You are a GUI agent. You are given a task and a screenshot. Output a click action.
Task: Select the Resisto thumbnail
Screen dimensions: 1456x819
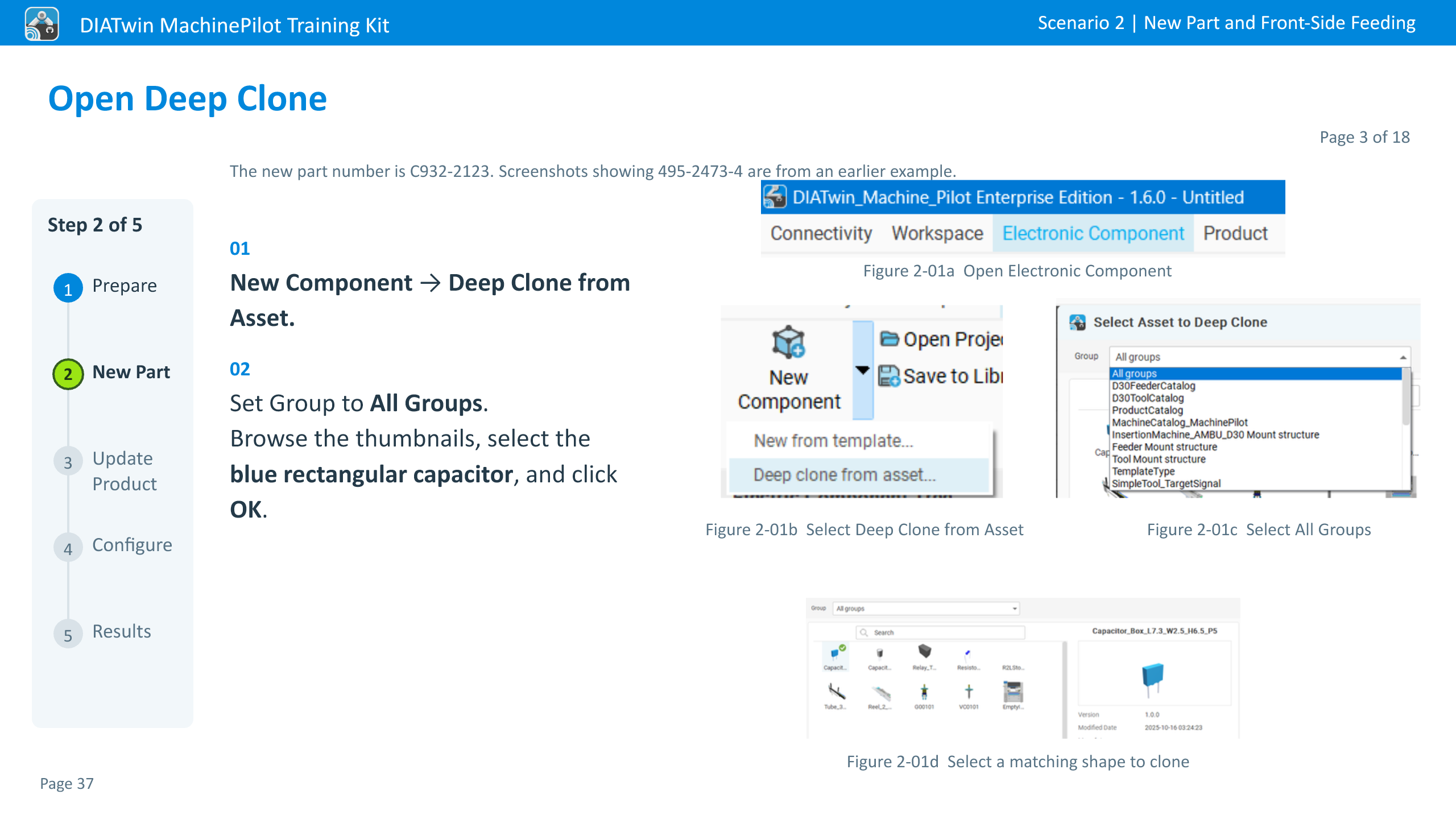coord(968,656)
